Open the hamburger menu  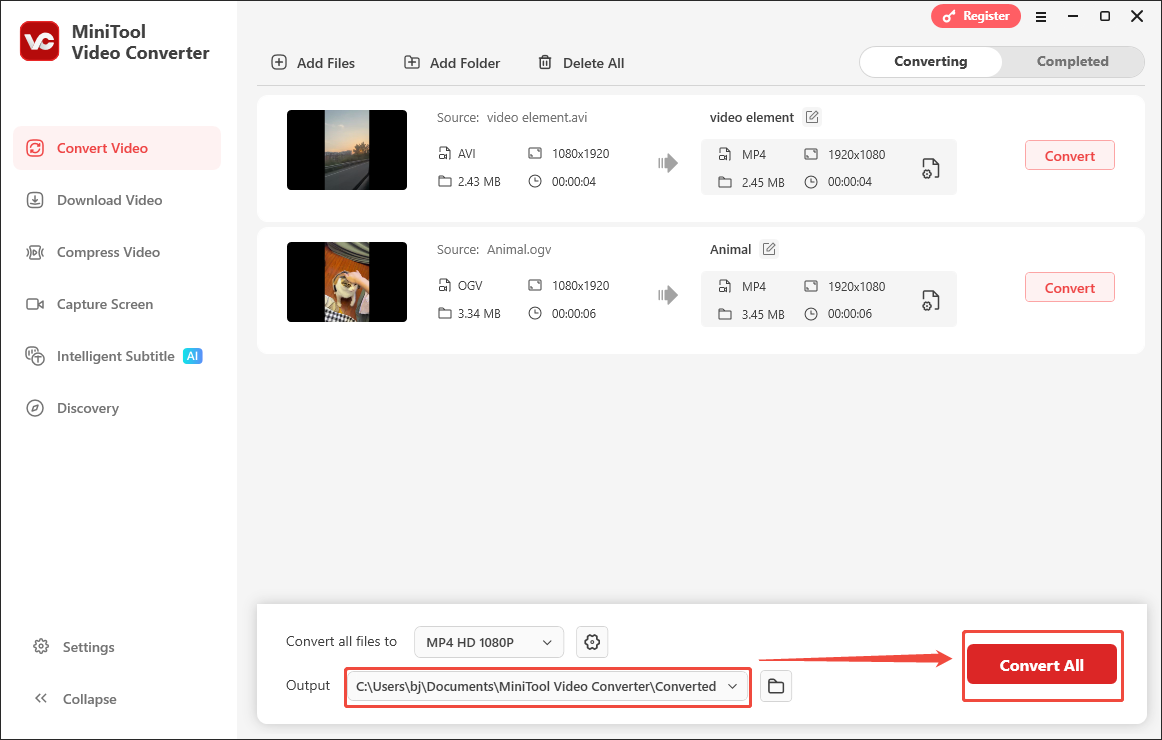click(x=1041, y=16)
